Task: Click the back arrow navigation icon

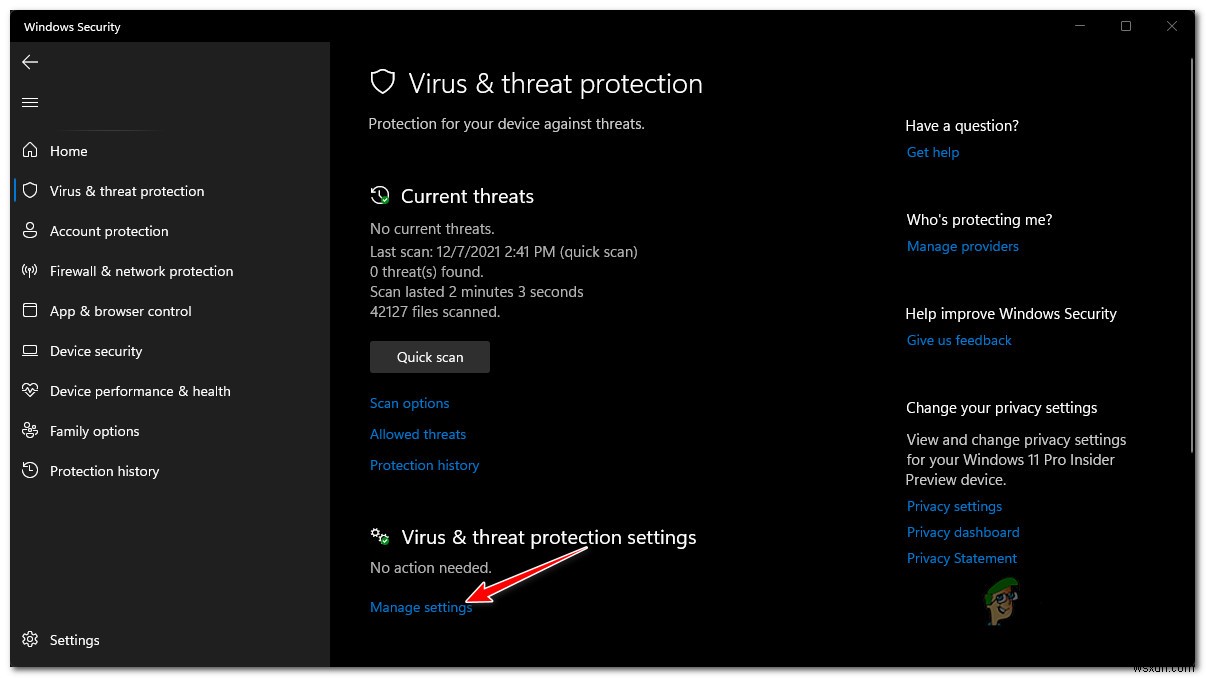Action: click(30, 62)
